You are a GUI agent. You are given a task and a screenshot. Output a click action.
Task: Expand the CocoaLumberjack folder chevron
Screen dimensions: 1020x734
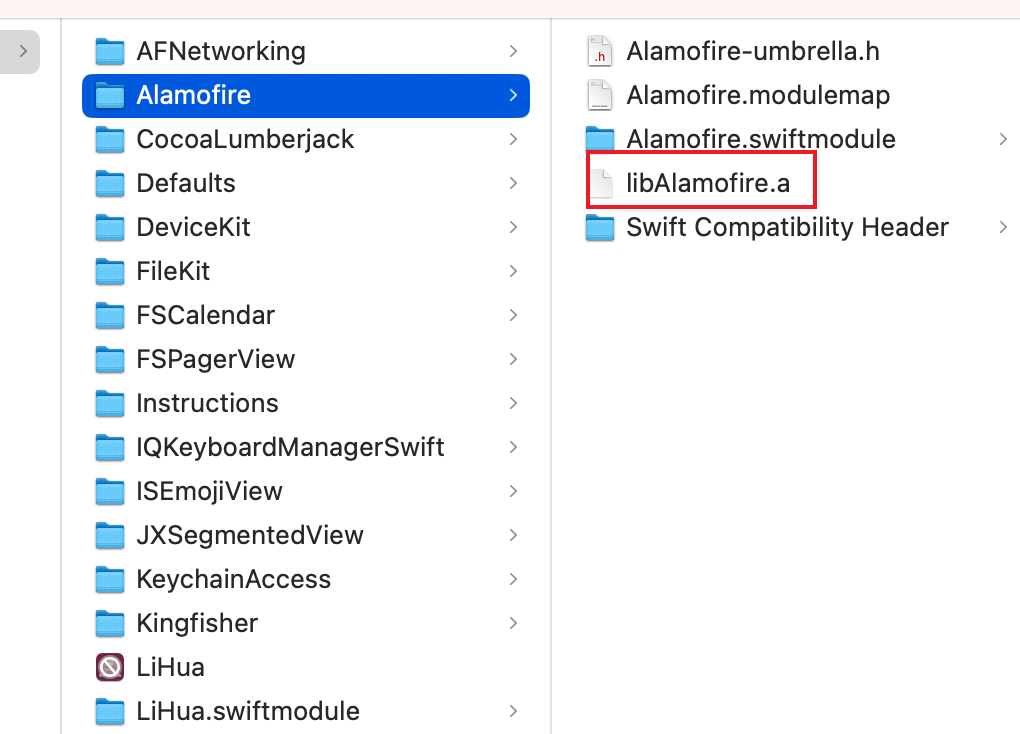[x=513, y=139]
